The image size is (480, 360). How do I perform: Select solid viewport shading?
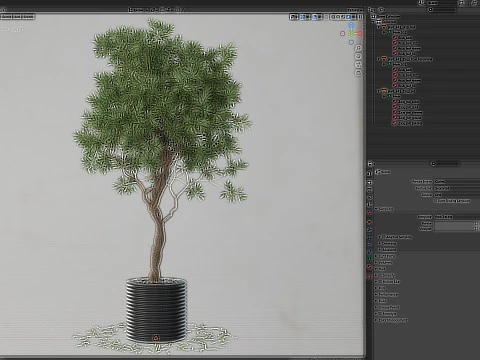[x=338, y=17]
